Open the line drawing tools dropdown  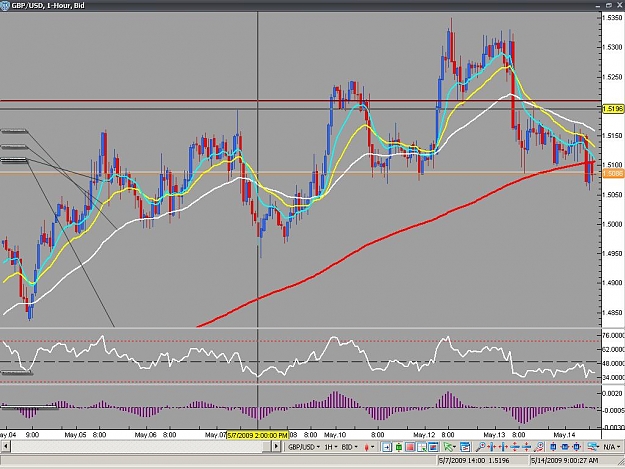594,447
